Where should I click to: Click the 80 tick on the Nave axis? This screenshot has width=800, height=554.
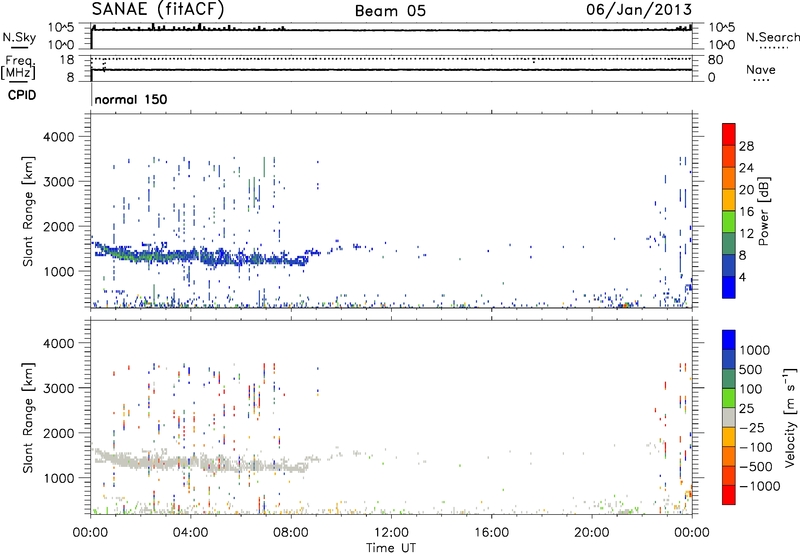coord(715,60)
